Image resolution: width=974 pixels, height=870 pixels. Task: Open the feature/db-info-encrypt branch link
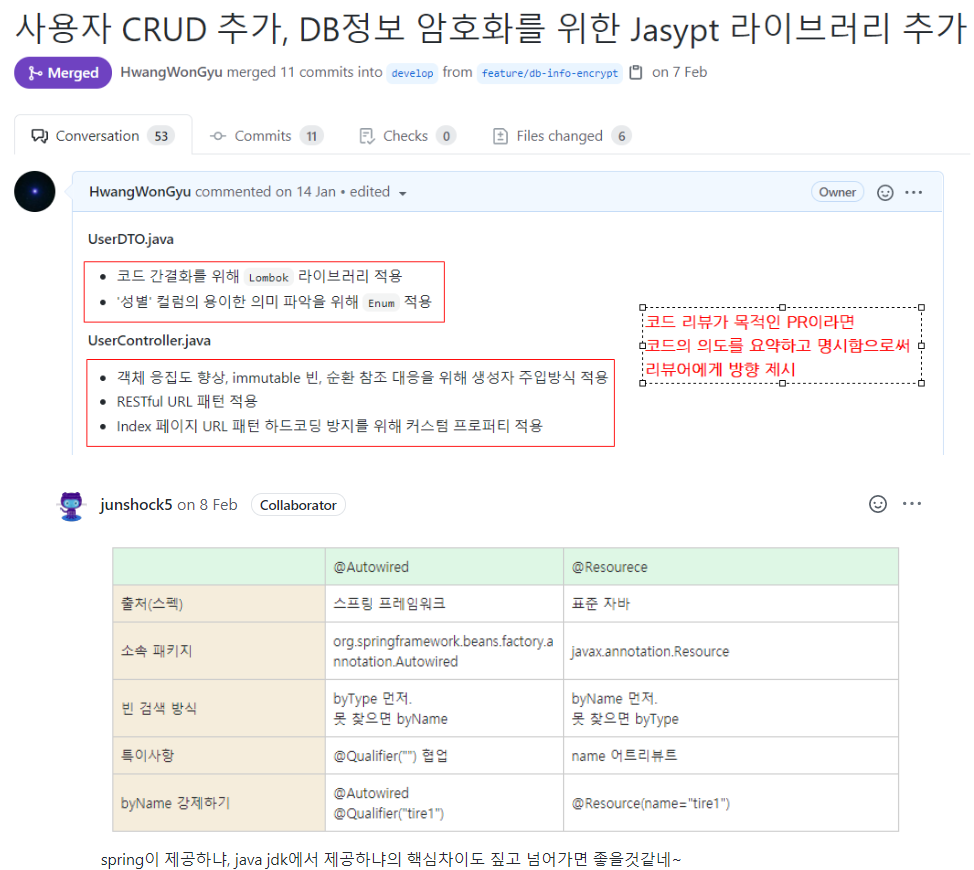pyautogui.click(x=550, y=73)
